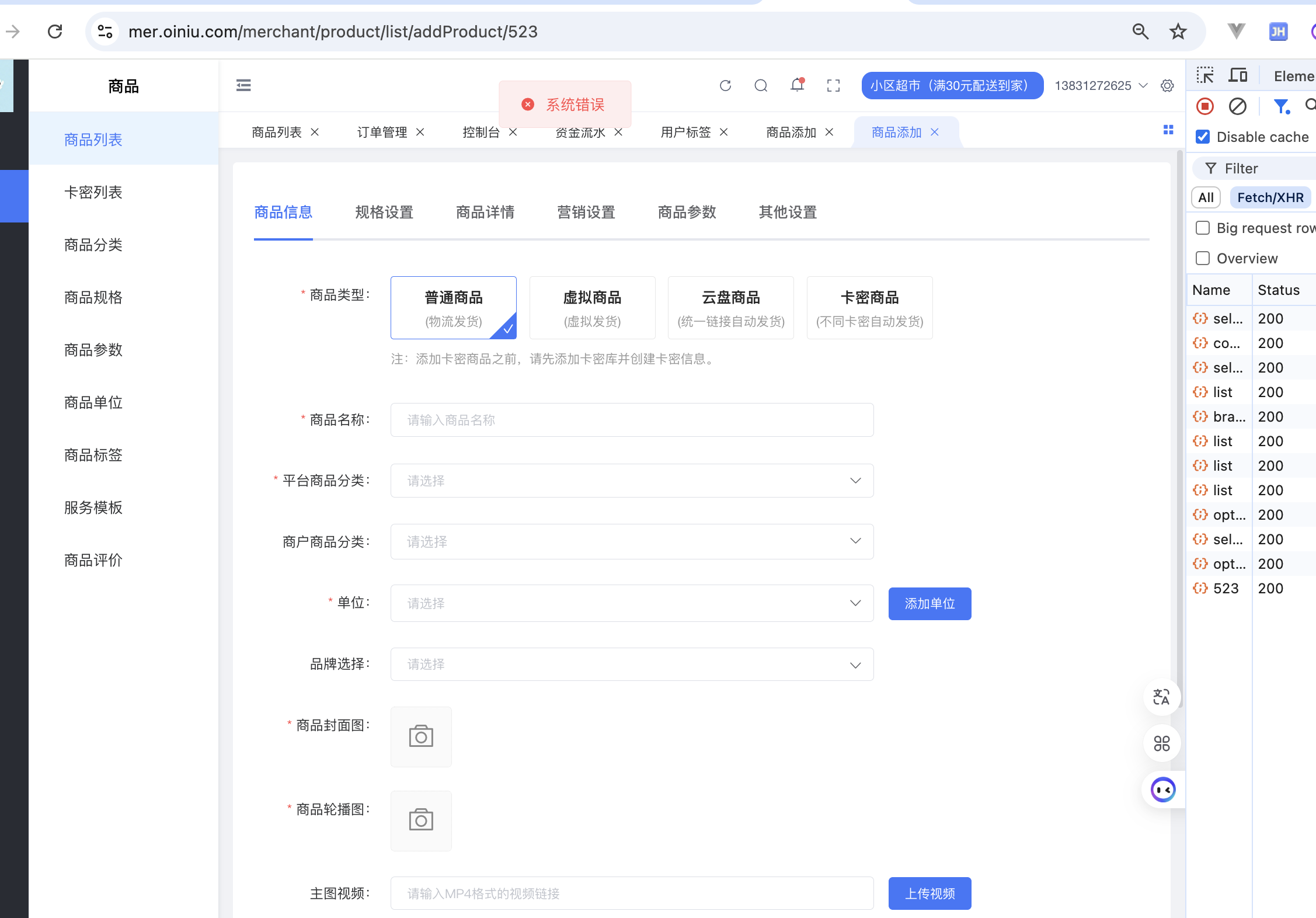Activate DevTools element inspector icon
The height and width of the screenshot is (918, 1316).
point(1205,75)
